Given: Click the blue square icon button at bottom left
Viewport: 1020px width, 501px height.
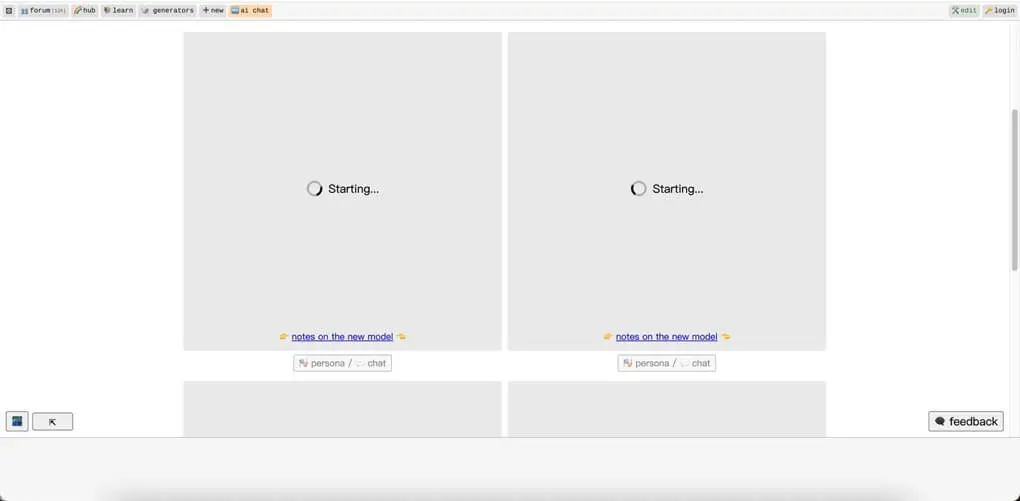Looking at the screenshot, I should pyautogui.click(x=17, y=422).
